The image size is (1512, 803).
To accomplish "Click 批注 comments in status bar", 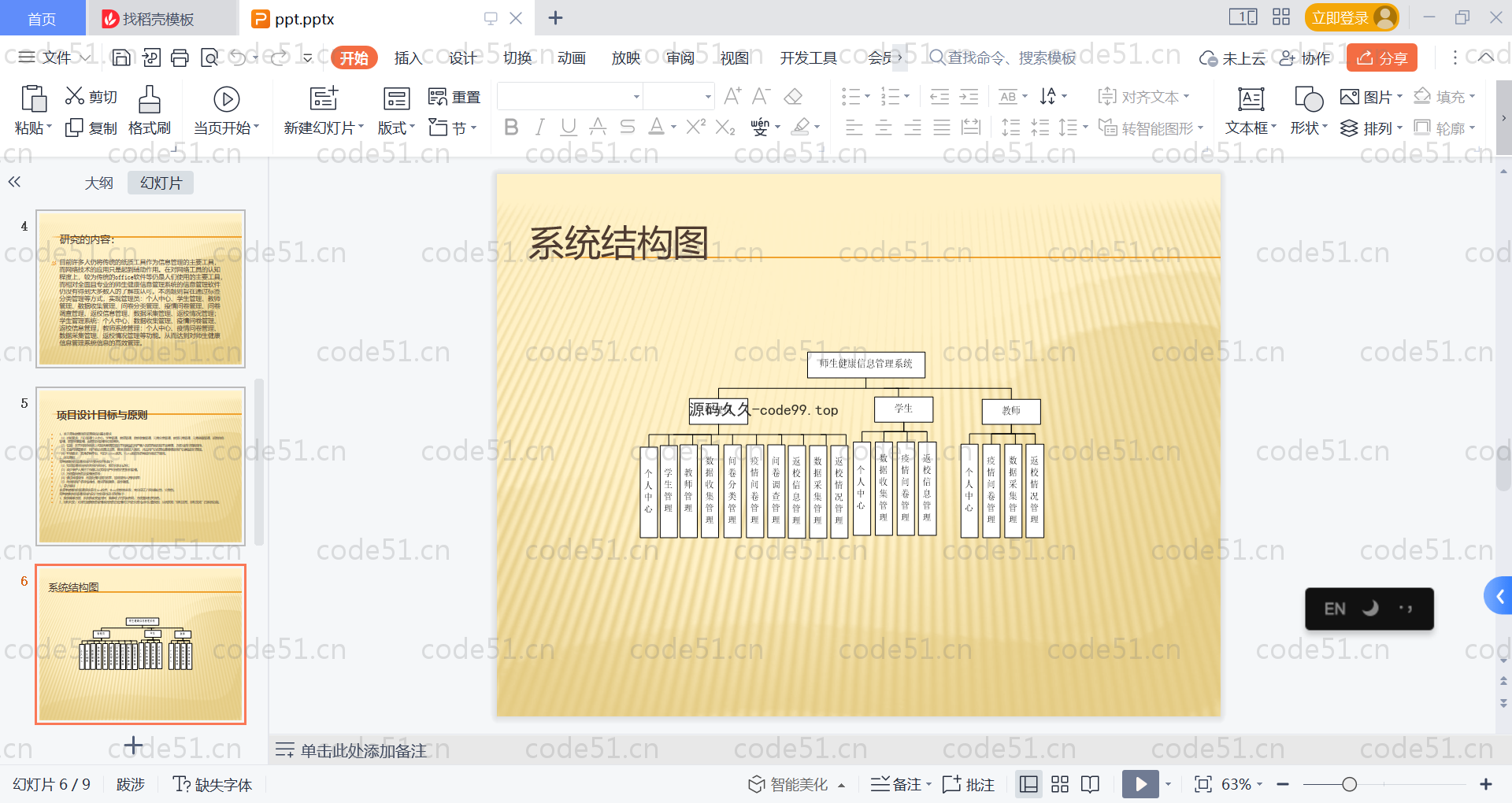I will click(969, 784).
